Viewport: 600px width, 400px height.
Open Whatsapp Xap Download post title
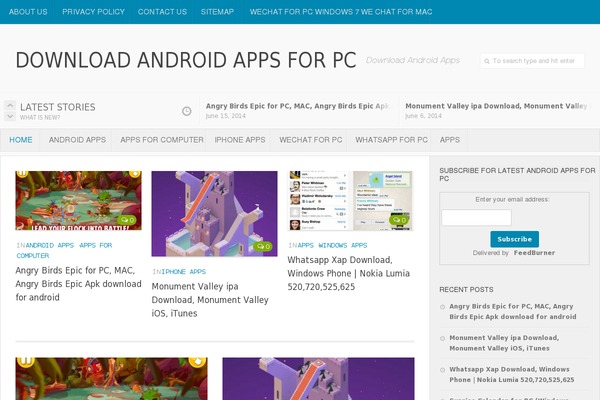click(349, 273)
